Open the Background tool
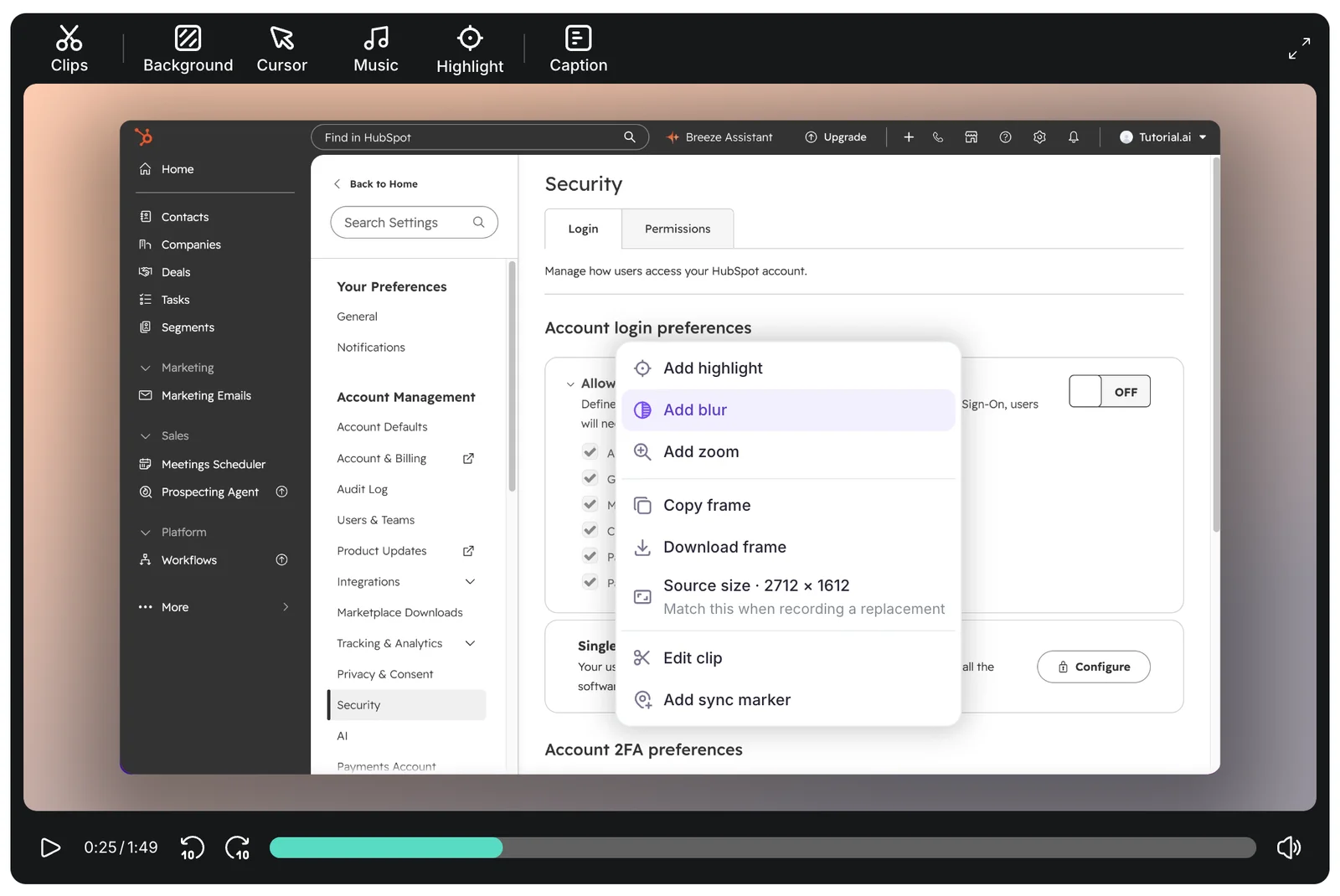 [x=188, y=49]
